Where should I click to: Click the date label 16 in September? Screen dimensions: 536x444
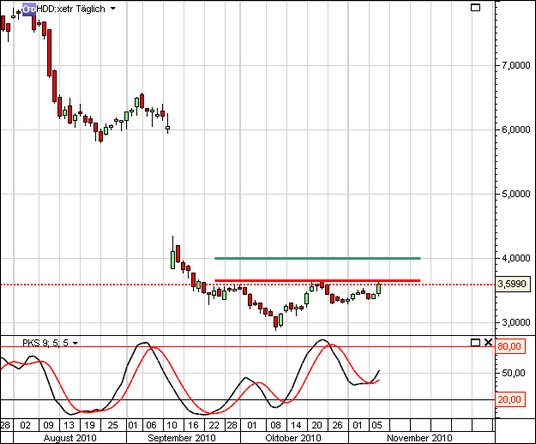click(x=193, y=425)
